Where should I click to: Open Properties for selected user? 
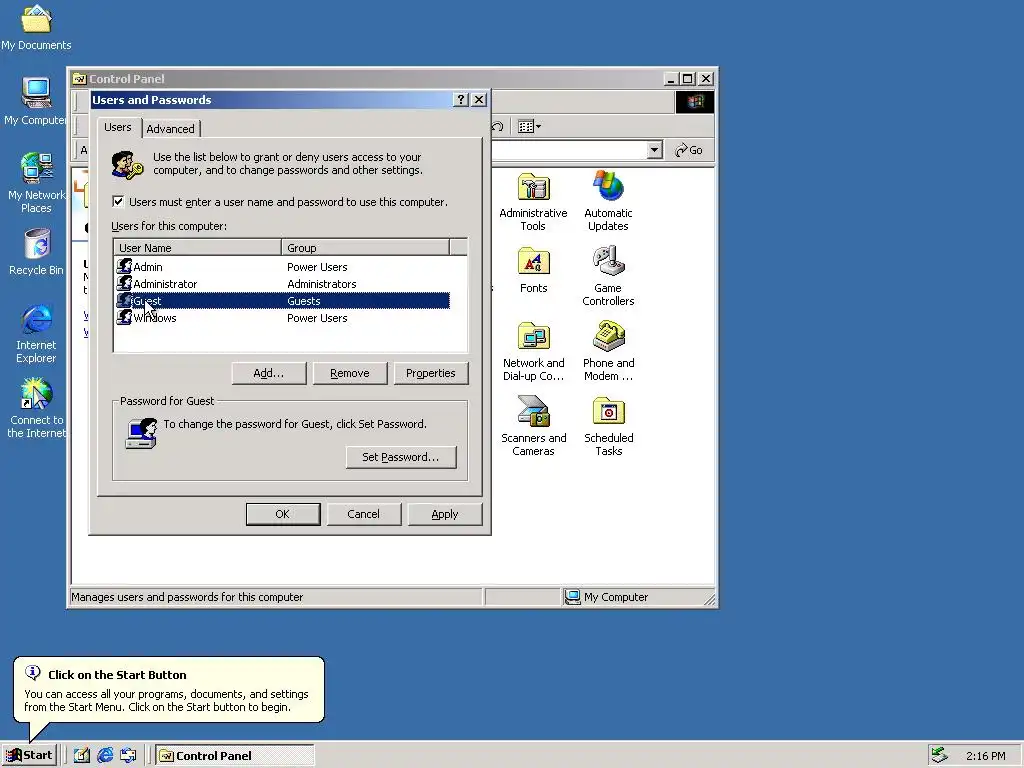pyautogui.click(x=430, y=373)
